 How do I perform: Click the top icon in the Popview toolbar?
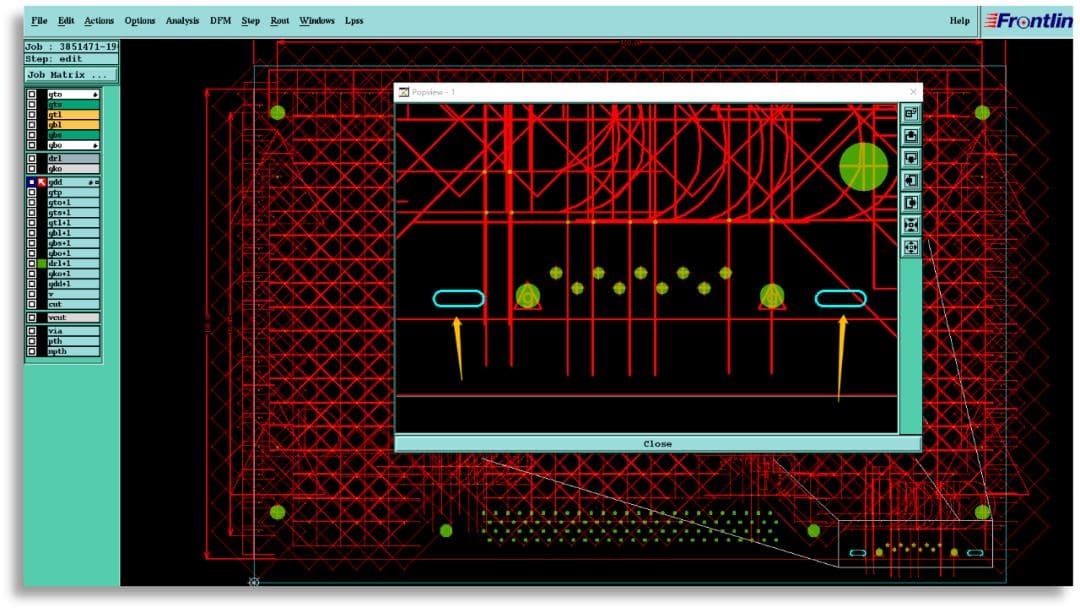coord(911,114)
